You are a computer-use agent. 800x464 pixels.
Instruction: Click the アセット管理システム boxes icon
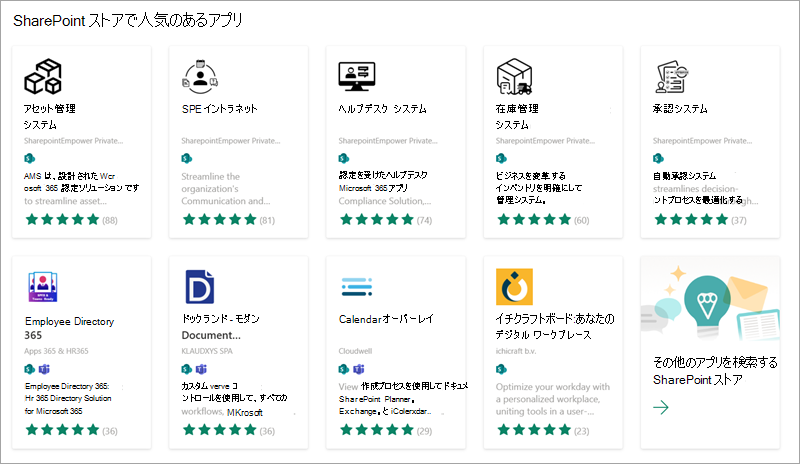click(43, 77)
